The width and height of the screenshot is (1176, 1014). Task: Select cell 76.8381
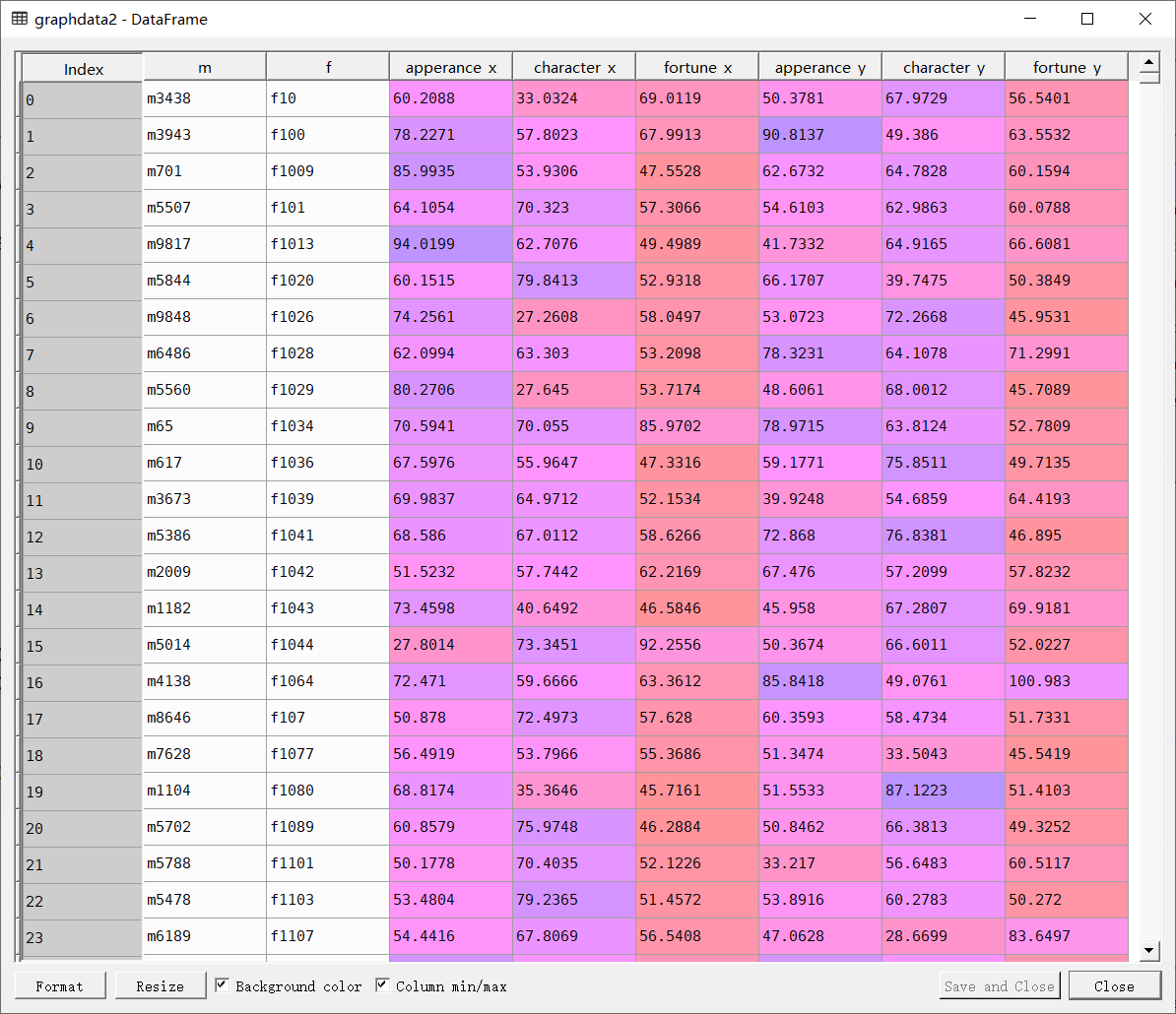tap(943, 536)
